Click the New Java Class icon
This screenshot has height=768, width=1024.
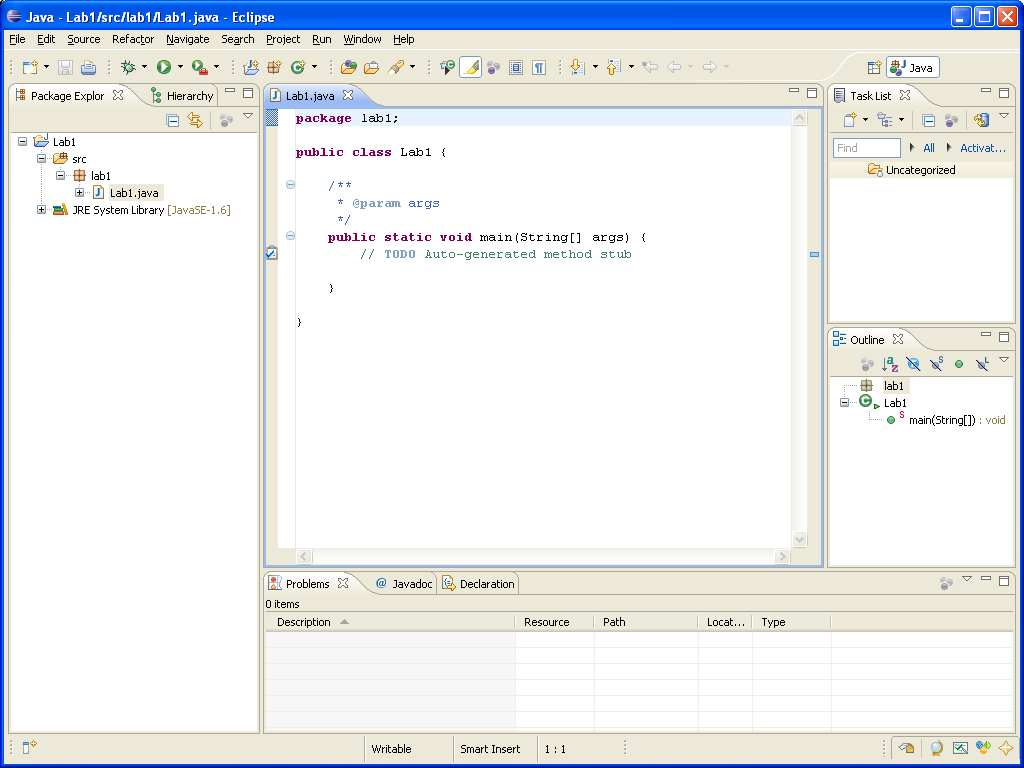(x=298, y=67)
